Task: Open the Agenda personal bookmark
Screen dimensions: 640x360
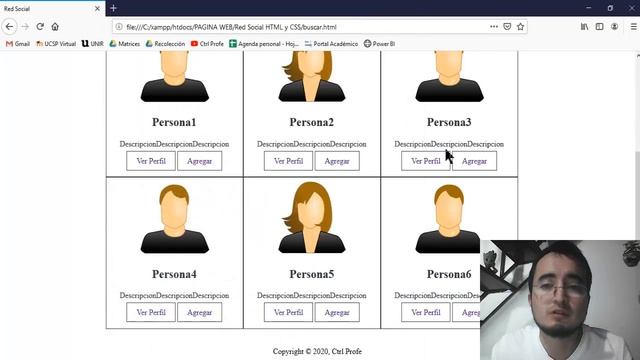Action: point(264,44)
